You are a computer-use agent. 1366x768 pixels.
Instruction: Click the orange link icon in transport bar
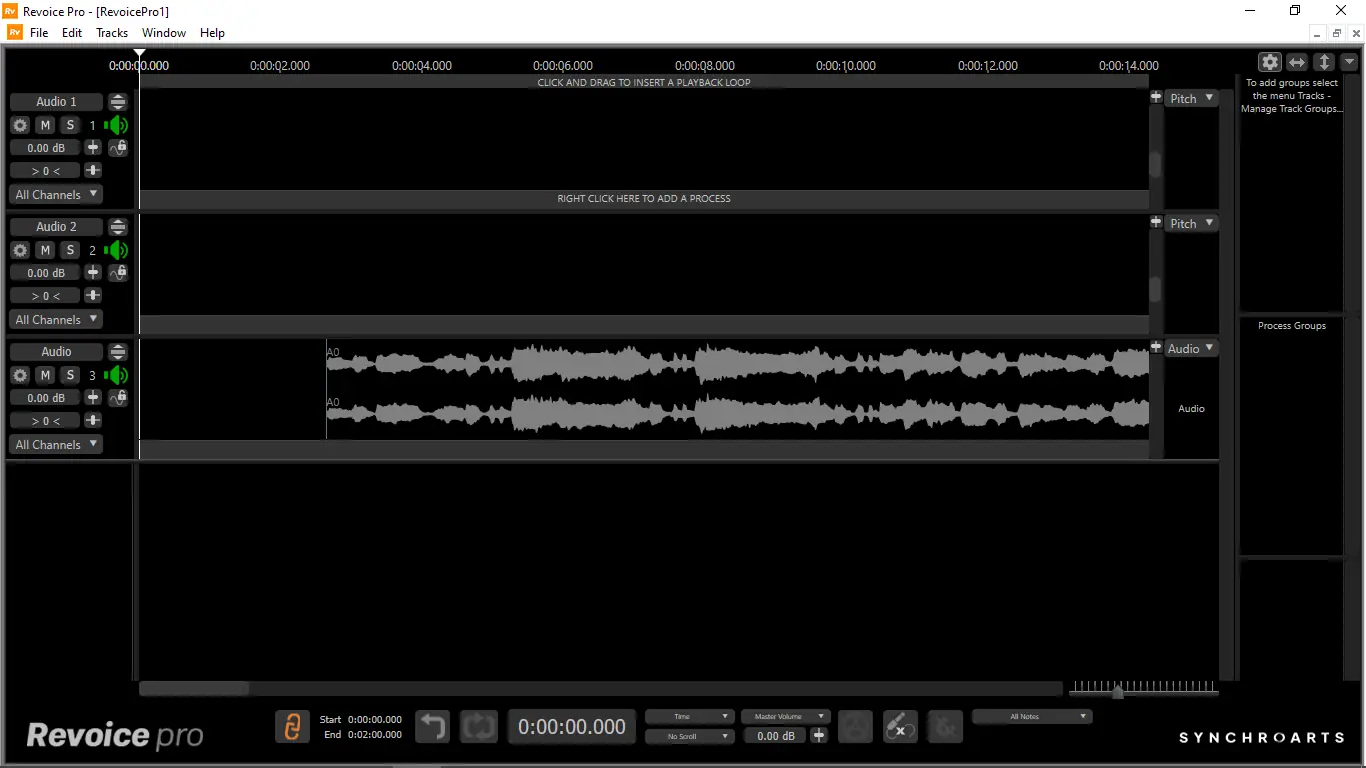[x=292, y=727]
